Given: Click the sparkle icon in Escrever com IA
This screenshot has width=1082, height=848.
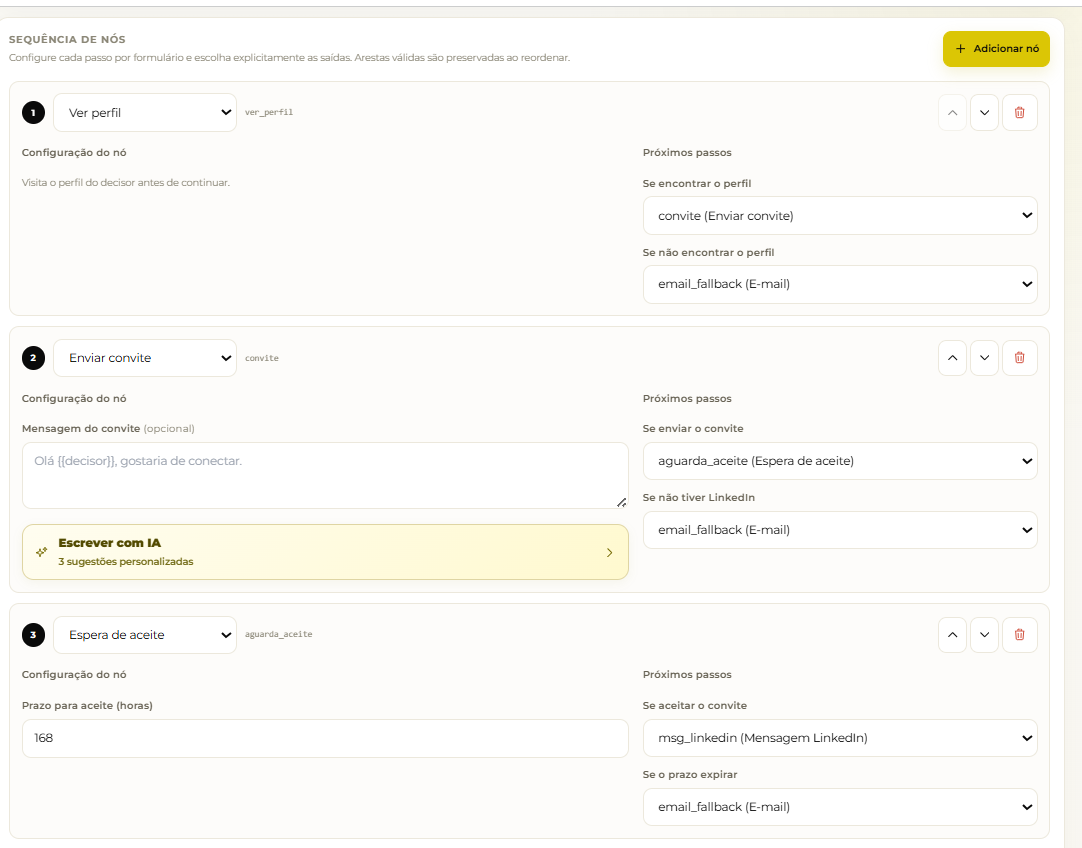Looking at the screenshot, I should point(41,552).
